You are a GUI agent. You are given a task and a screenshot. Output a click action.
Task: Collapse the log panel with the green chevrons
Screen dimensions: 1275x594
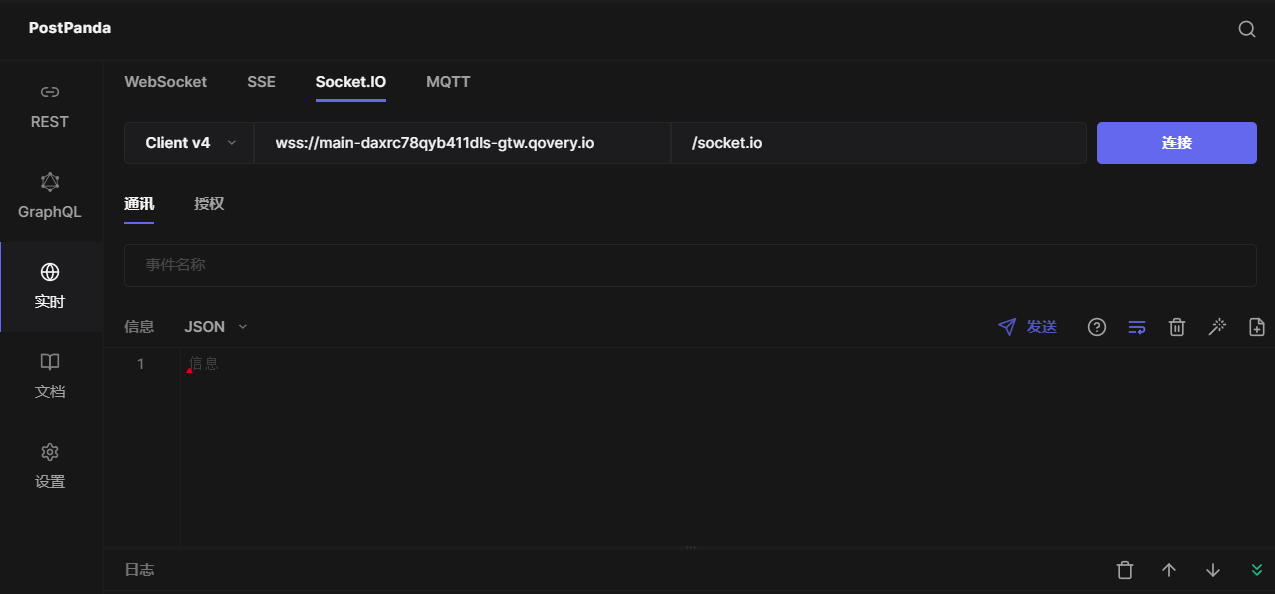(x=1257, y=569)
